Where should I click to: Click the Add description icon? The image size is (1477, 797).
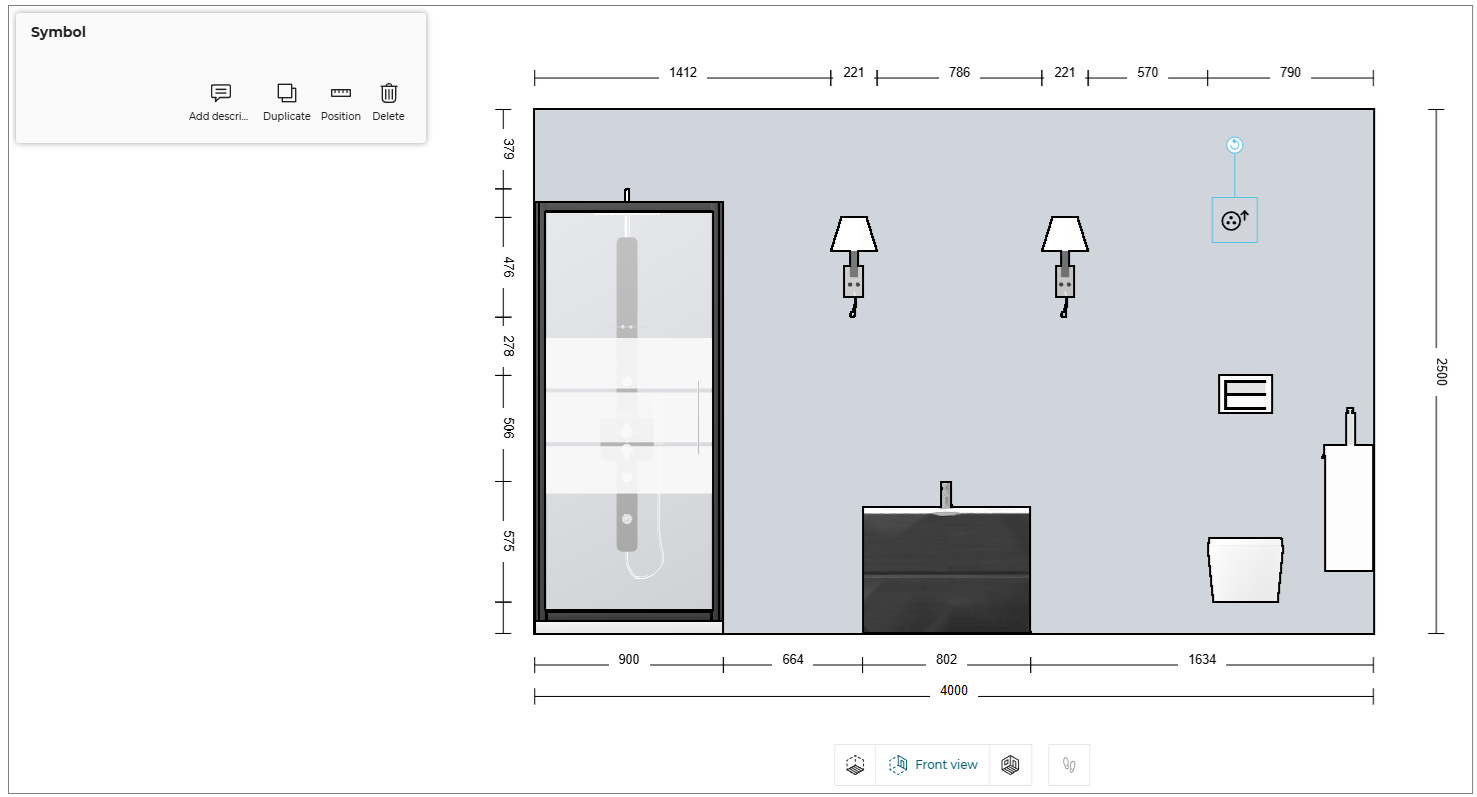[x=220, y=93]
